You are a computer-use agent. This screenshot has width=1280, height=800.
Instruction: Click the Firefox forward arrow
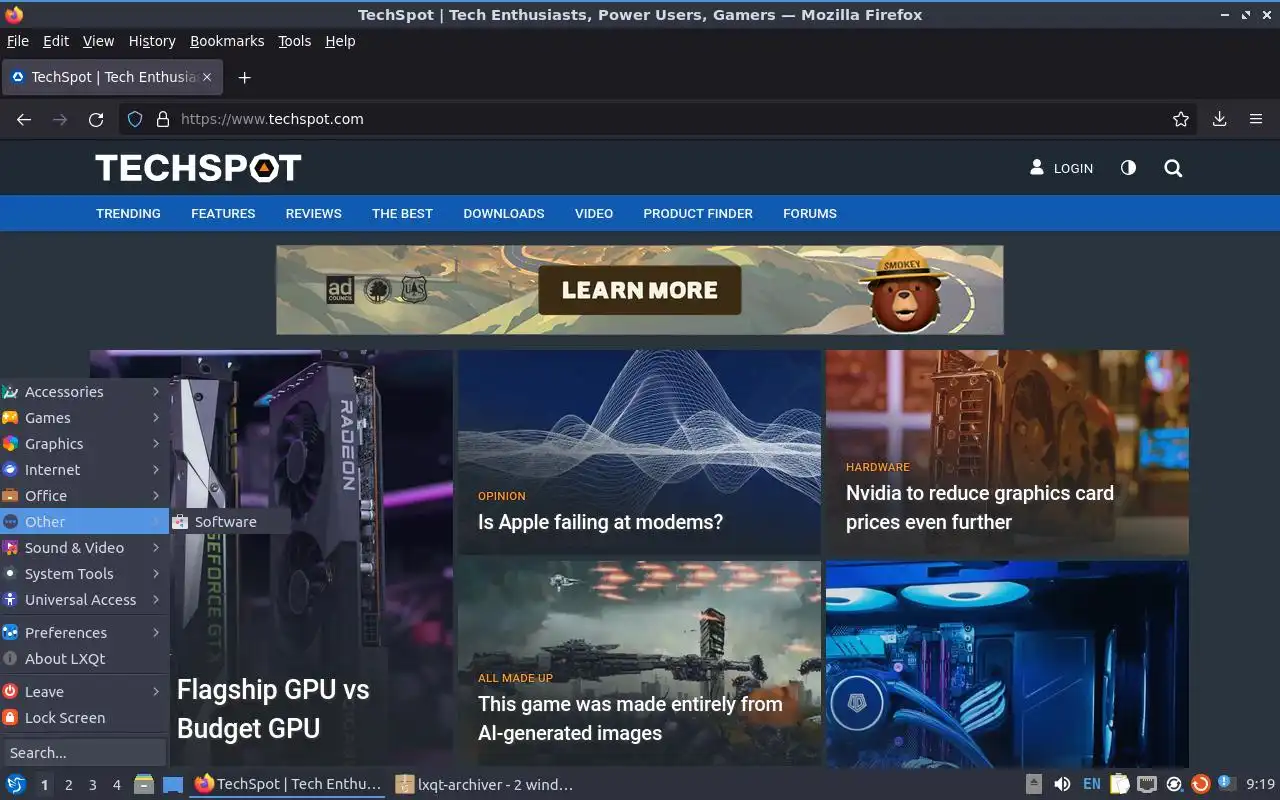point(60,119)
